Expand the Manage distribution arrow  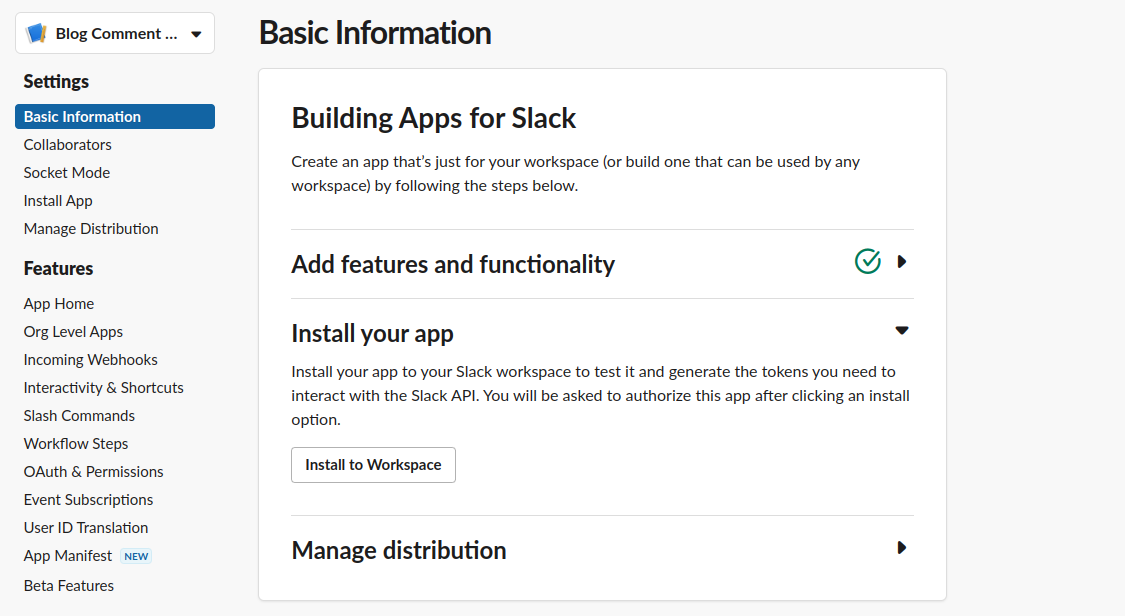(x=902, y=548)
